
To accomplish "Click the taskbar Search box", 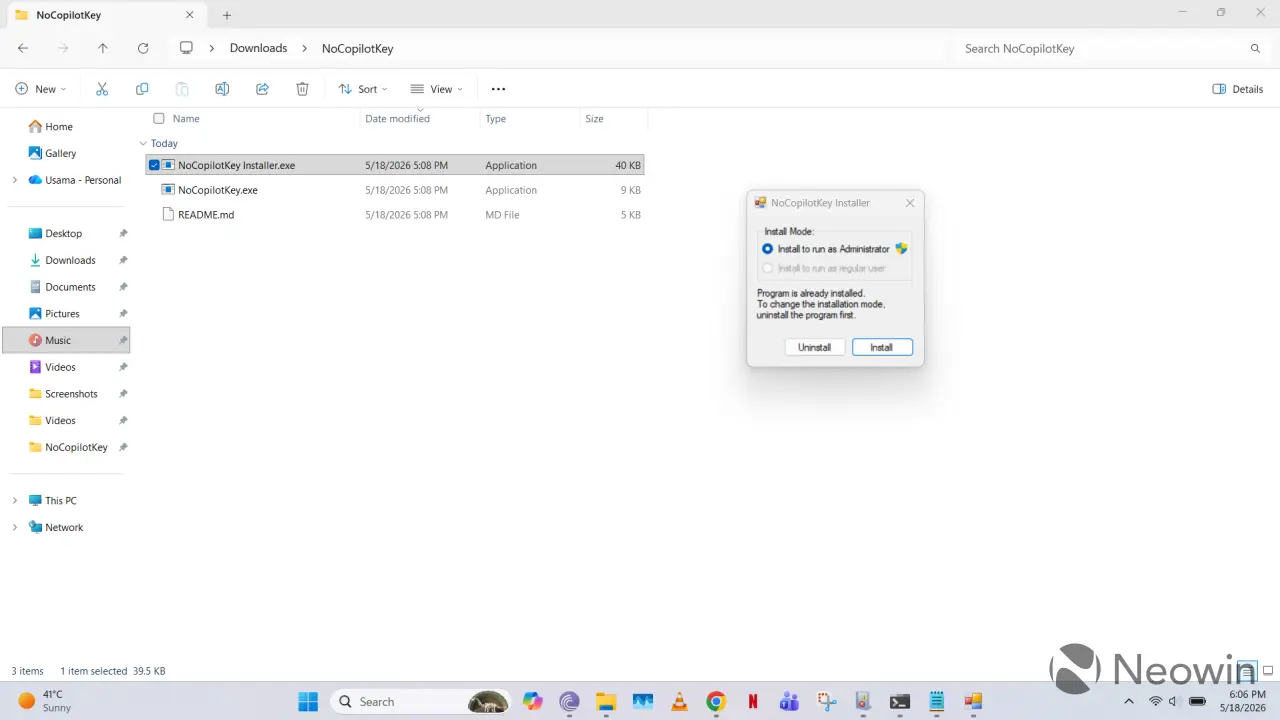I will click(x=419, y=701).
